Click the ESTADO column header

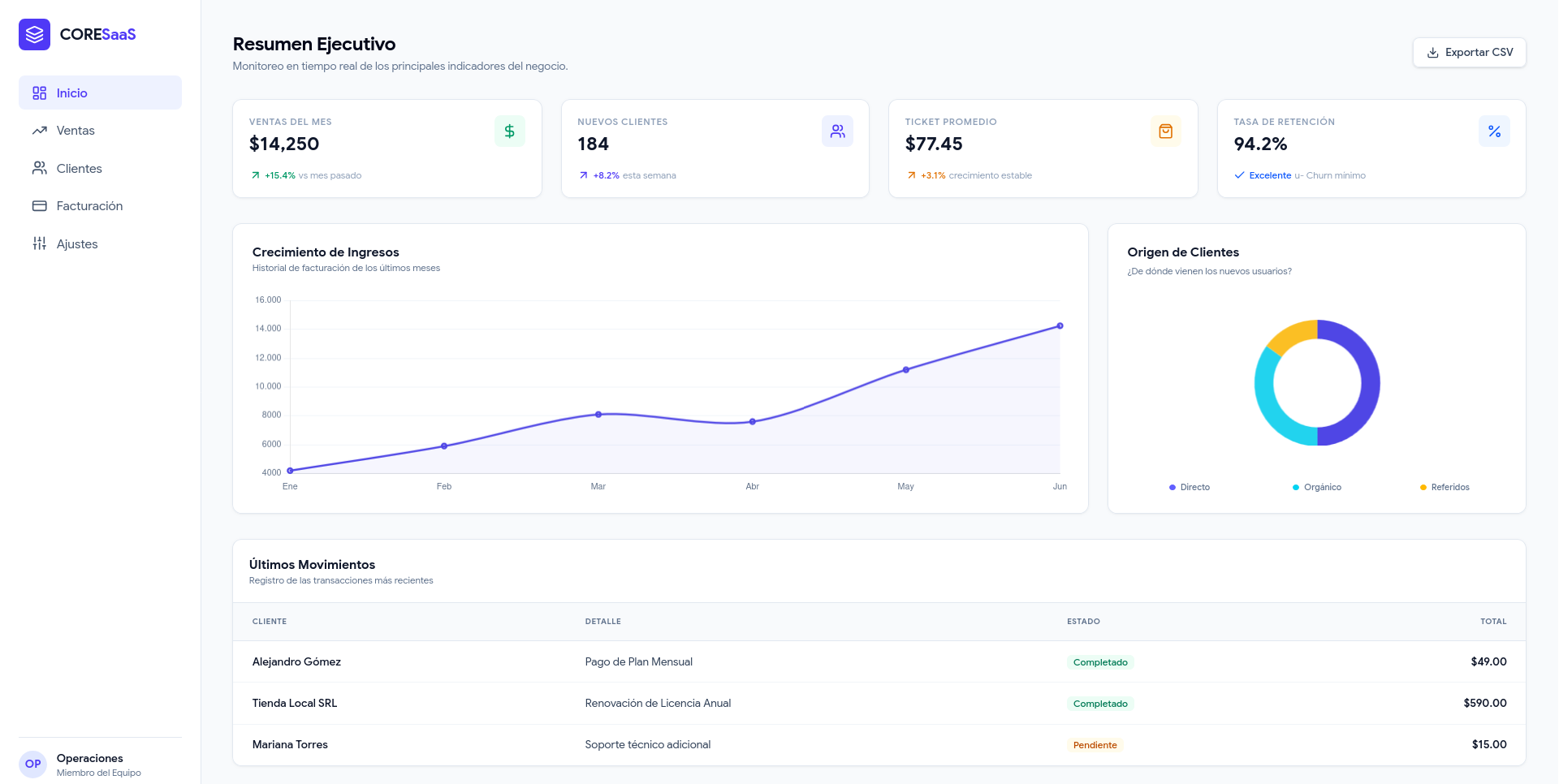(1083, 622)
